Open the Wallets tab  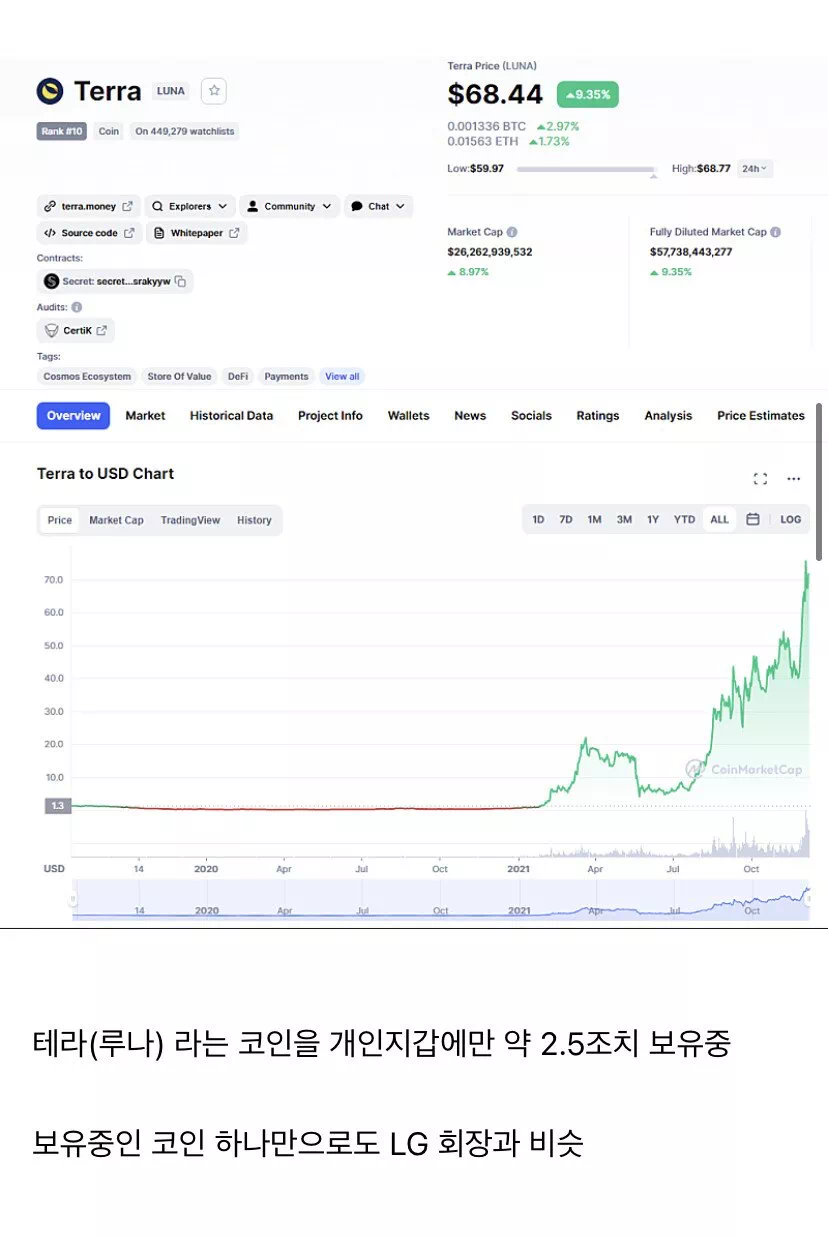pyautogui.click(x=408, y=415)
